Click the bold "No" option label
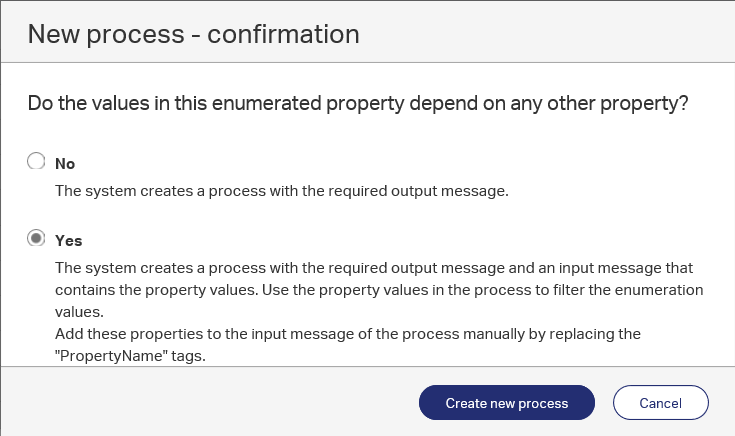735x436 pixels. click(x=65, y=163)
